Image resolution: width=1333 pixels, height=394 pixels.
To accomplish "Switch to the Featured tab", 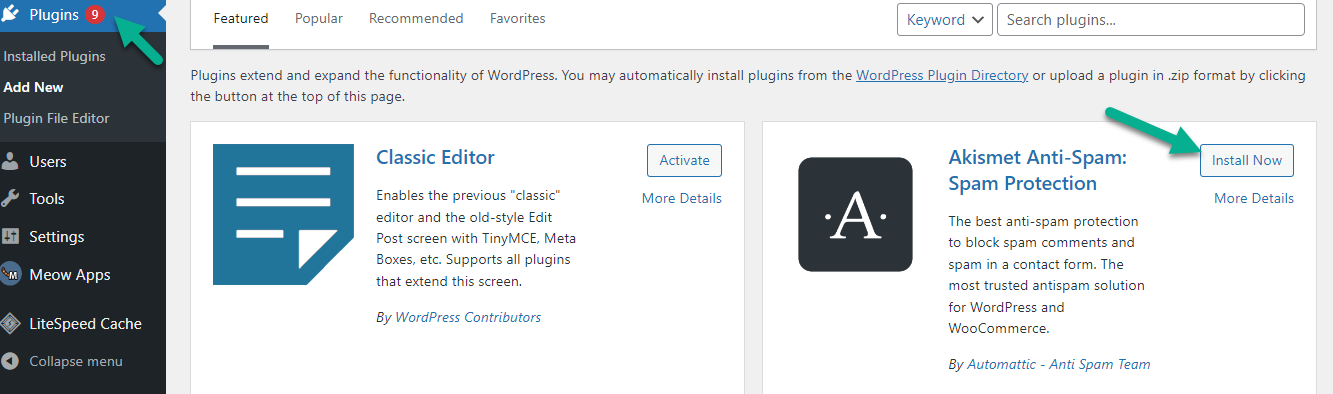I will (241, 19).
